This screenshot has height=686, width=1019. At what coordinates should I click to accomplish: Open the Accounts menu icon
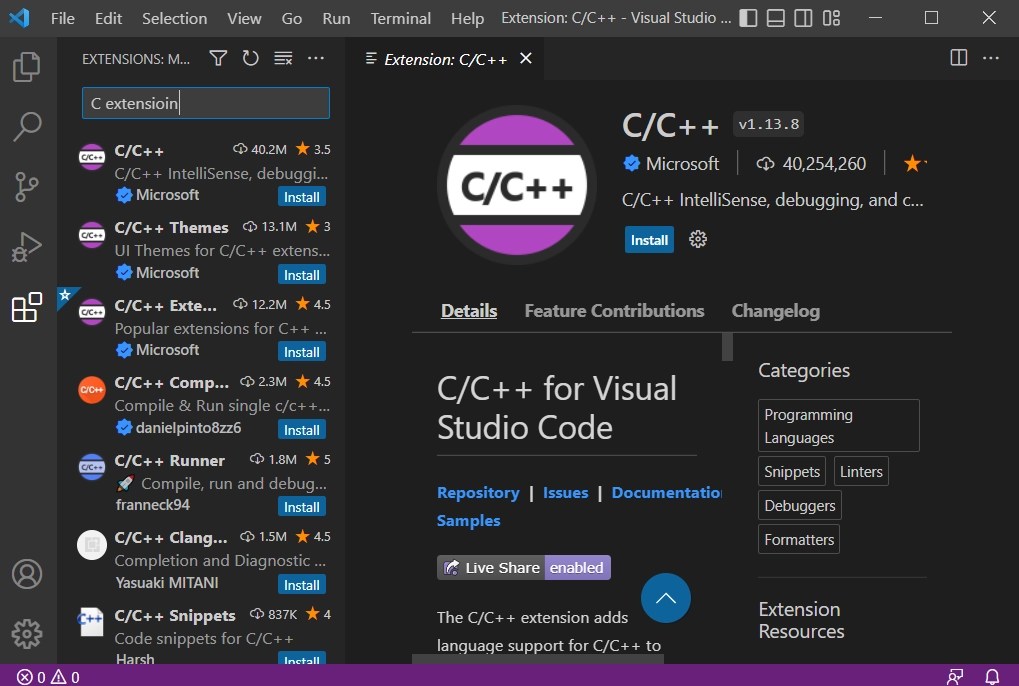click(x=27, y=574)
